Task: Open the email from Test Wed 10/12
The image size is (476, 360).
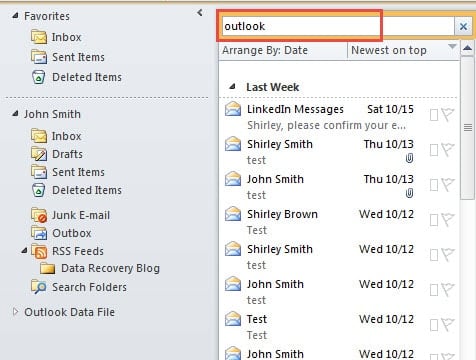Action: click(x=339, y=327)
